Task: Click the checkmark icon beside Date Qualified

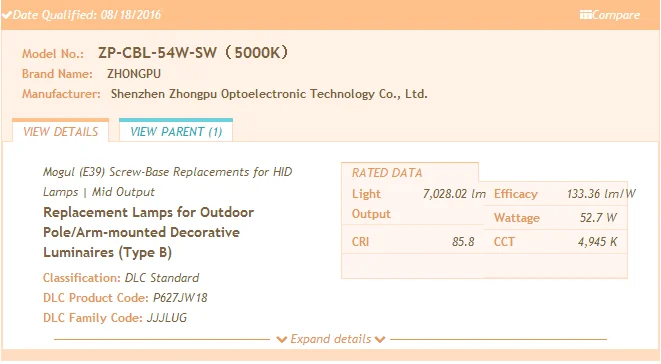Action: click(x=7, y=15)
